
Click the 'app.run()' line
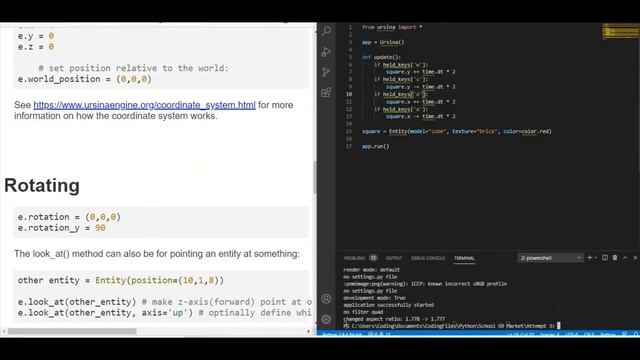tap(375, 146)
